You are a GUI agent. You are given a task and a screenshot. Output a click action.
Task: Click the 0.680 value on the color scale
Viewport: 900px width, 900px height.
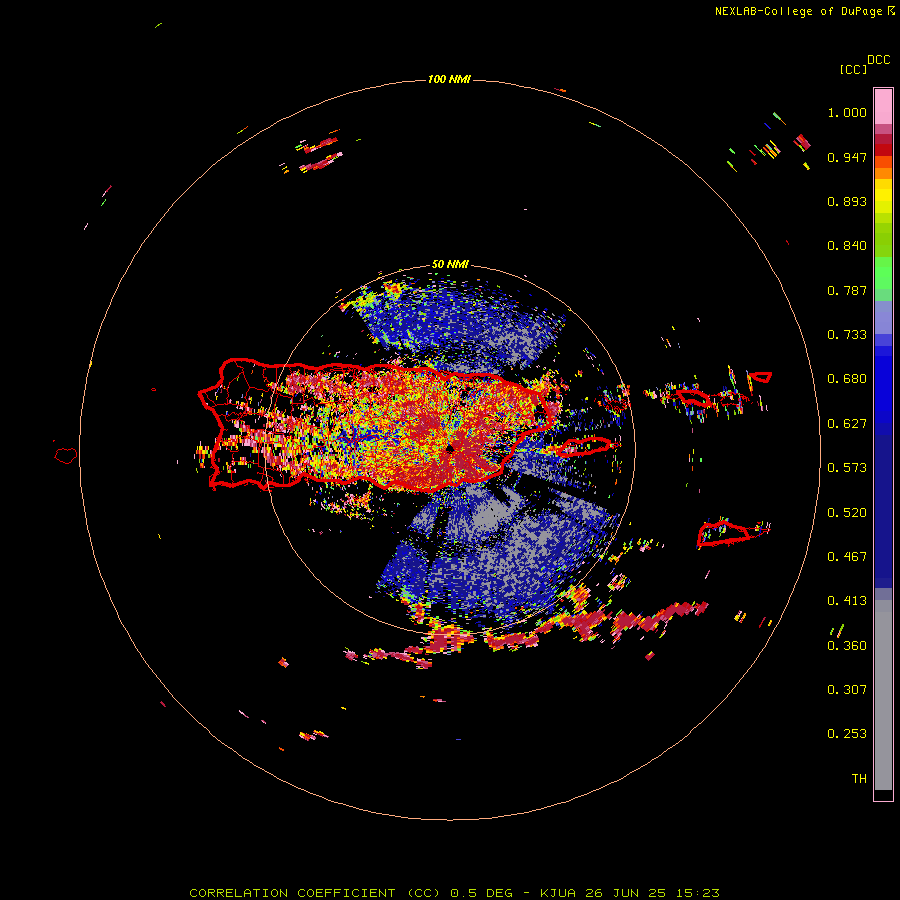coord(847,379)
